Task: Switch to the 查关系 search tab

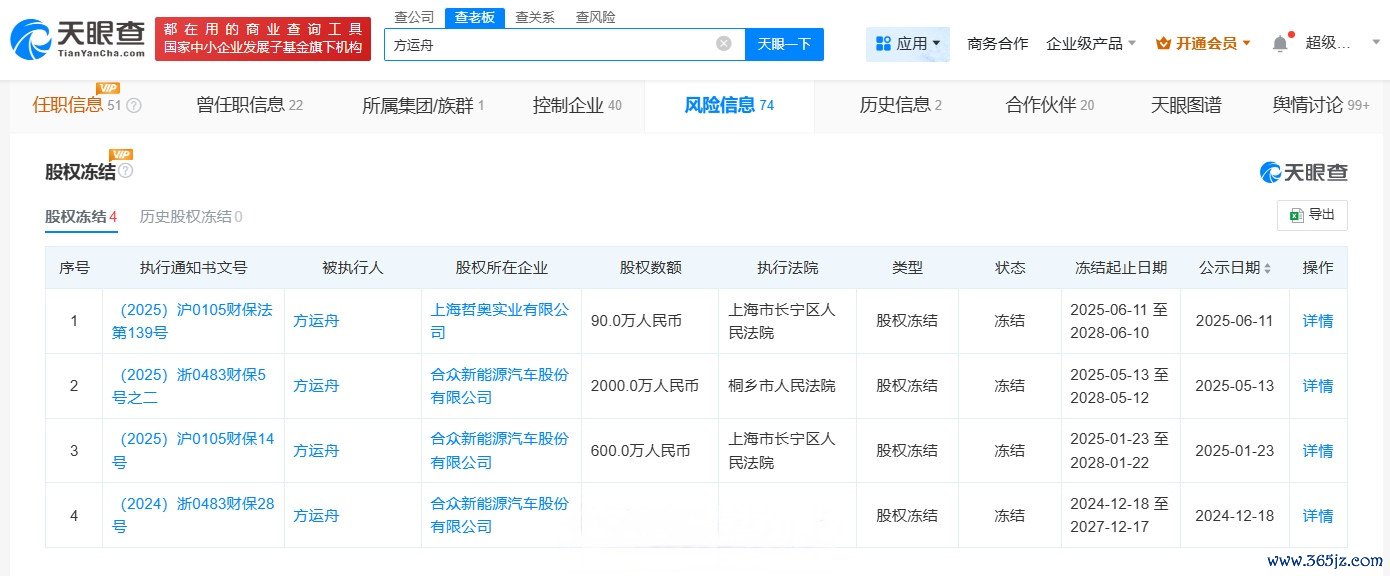Action: coord(535,17)
